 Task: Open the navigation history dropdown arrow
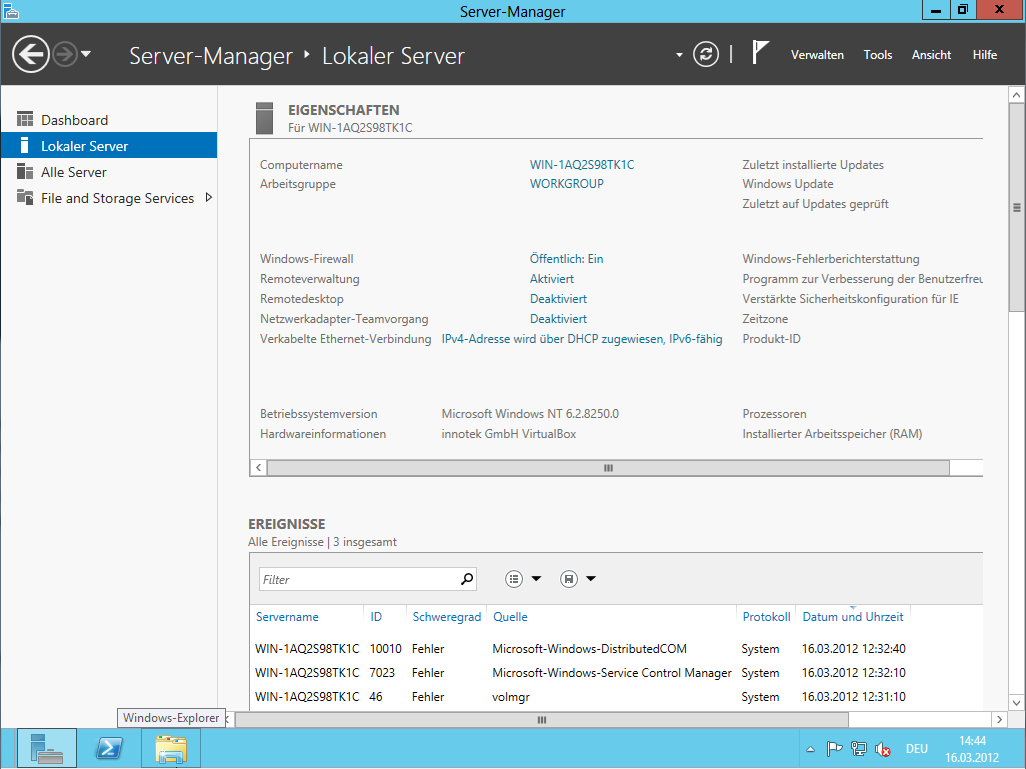pyautogui.click(x=86, y=54)
